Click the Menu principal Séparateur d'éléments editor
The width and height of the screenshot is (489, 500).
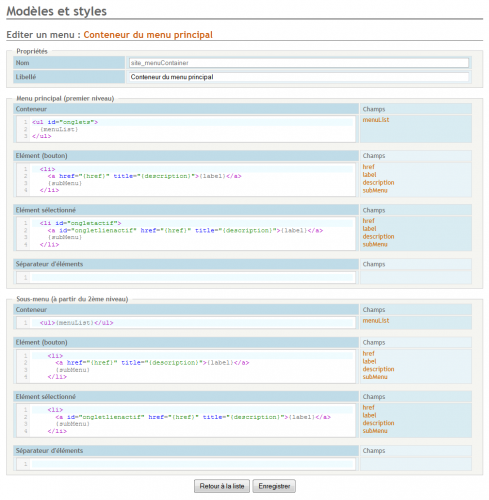click(186, 277)
